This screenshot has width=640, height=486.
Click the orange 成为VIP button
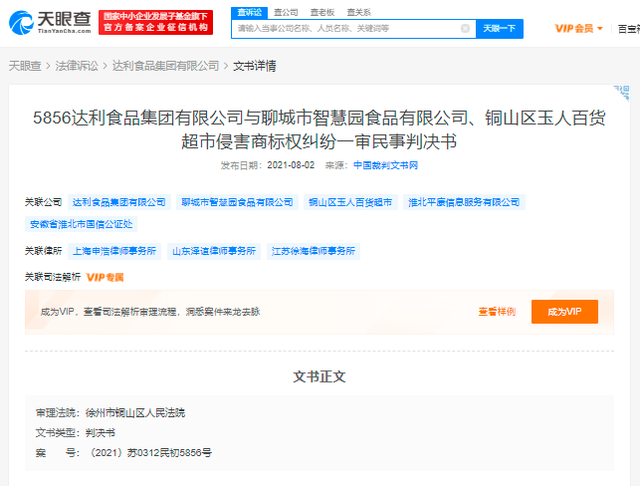pyautogui.click(x=564, y=312)
